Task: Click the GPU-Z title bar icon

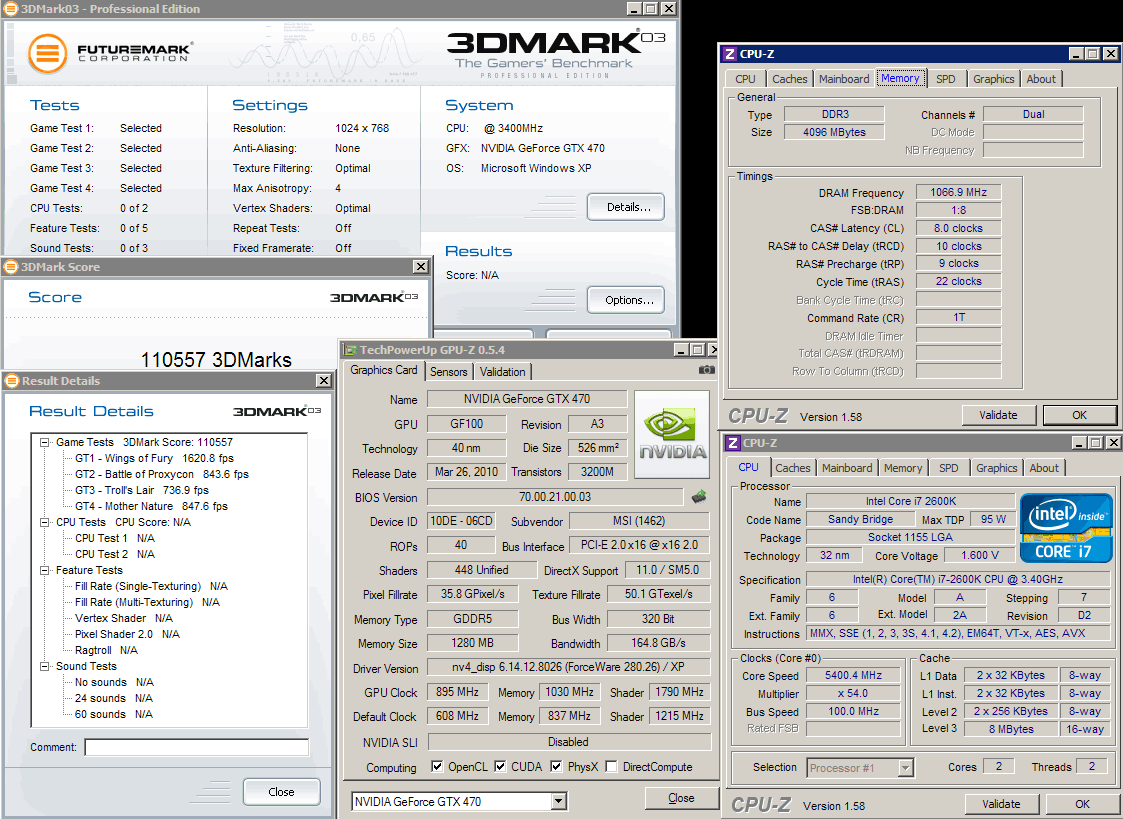Action: [350, 350]
